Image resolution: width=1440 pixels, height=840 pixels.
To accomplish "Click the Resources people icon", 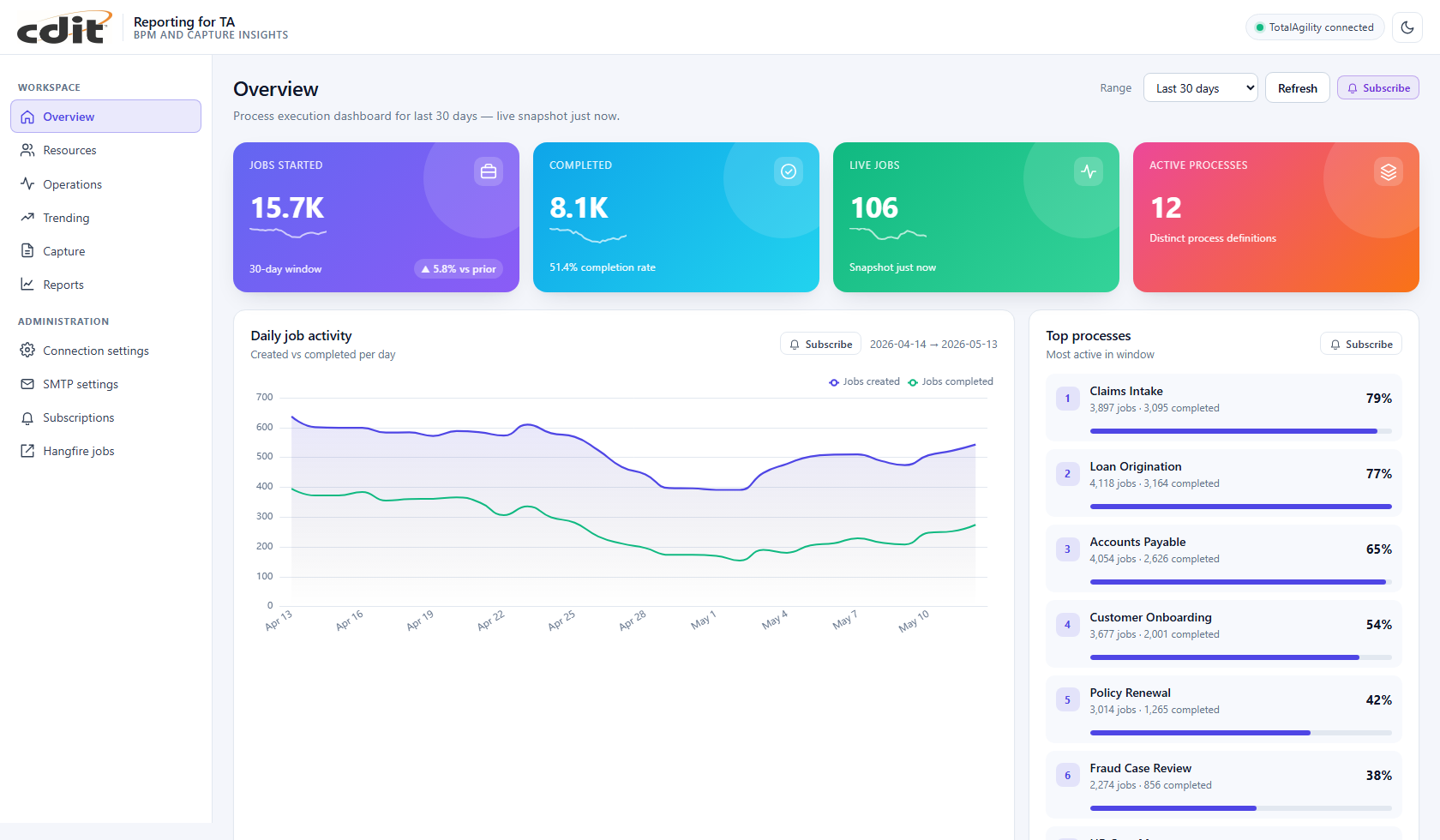I will click(x=27, y=150).
